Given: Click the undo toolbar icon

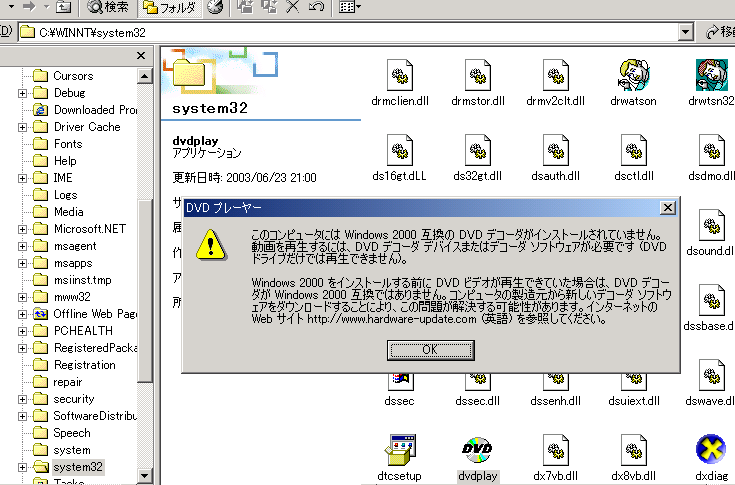Looking at the screenshot, I should [x=316, y=6].
